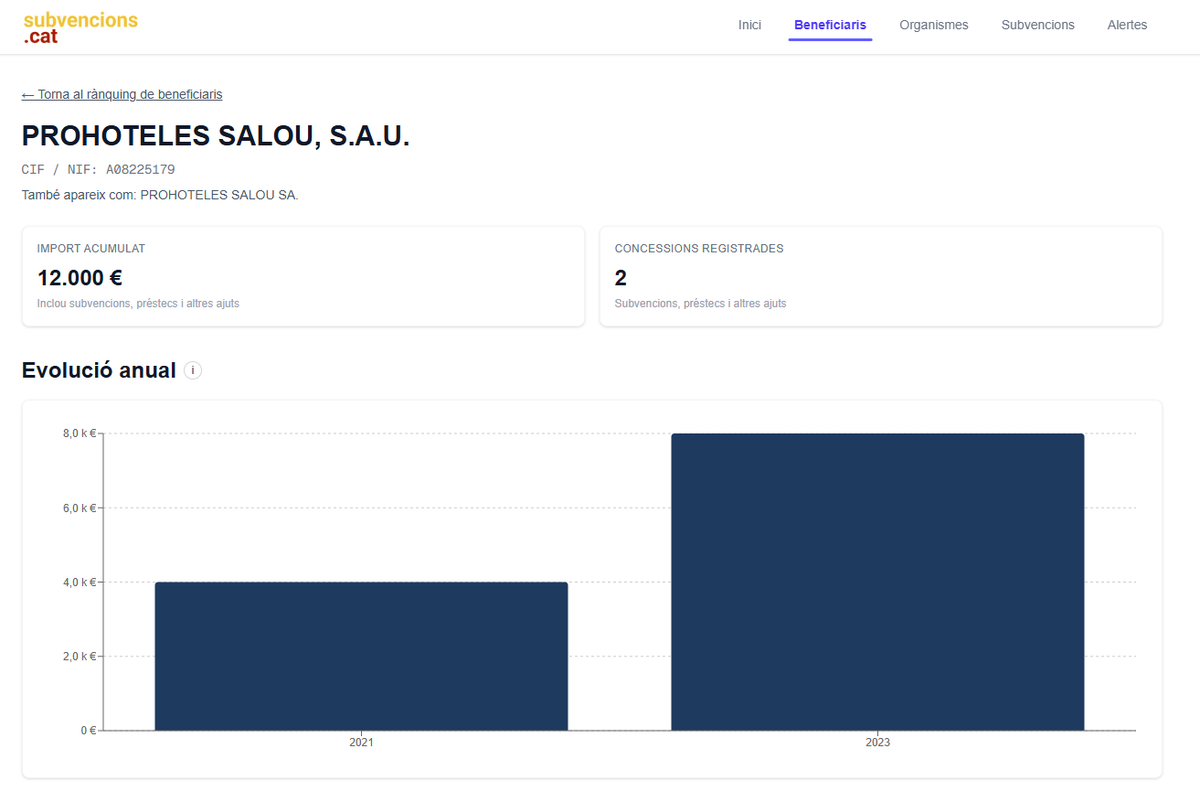Follow the Torna al rànquing de beneficiaris link
Screen dimensions: 1200x802
coord(122,94)
